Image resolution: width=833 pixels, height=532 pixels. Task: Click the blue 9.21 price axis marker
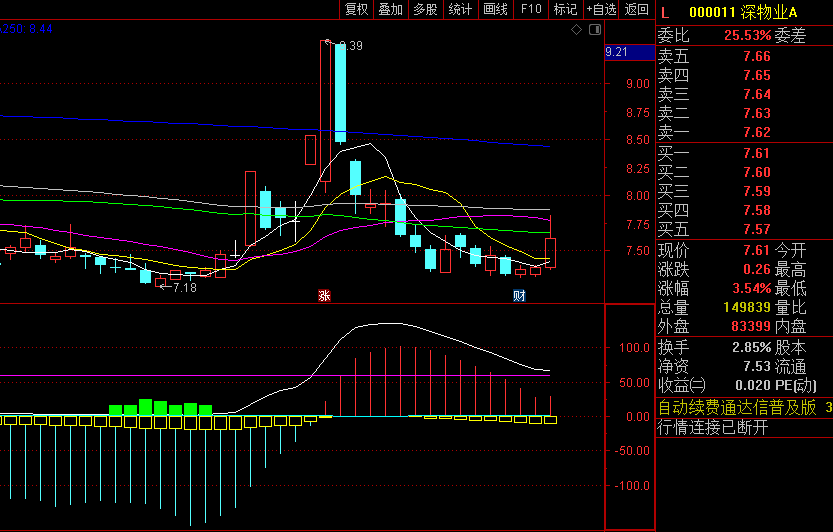pos(617,52)
